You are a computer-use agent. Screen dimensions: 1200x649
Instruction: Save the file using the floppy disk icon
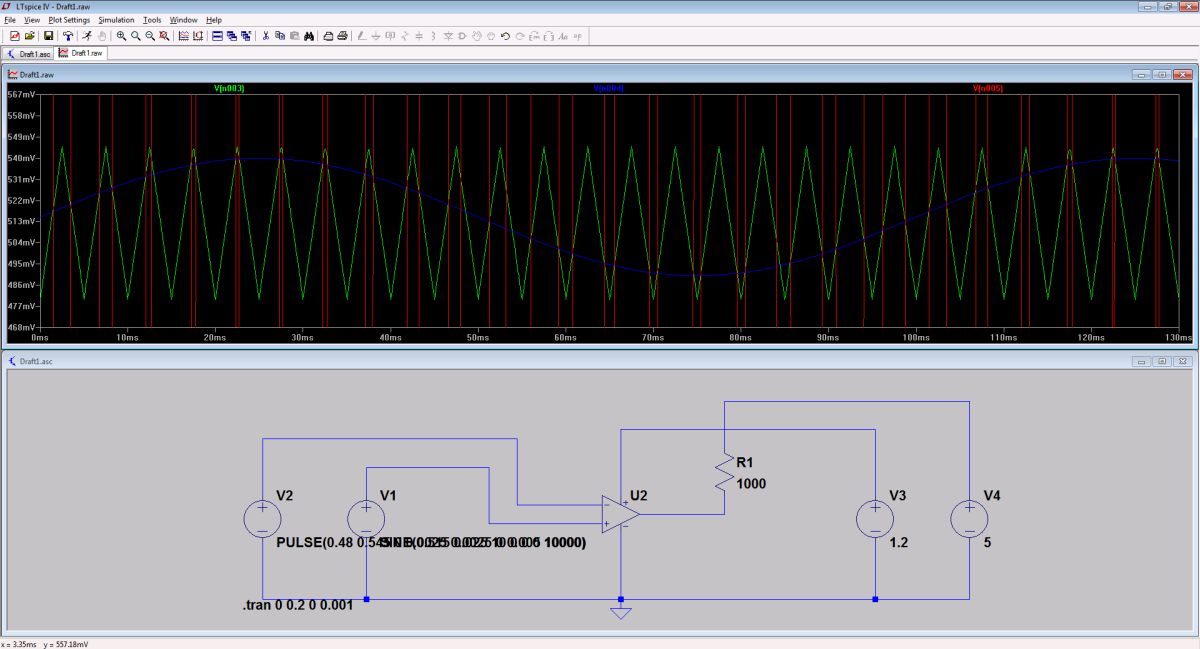48,36
